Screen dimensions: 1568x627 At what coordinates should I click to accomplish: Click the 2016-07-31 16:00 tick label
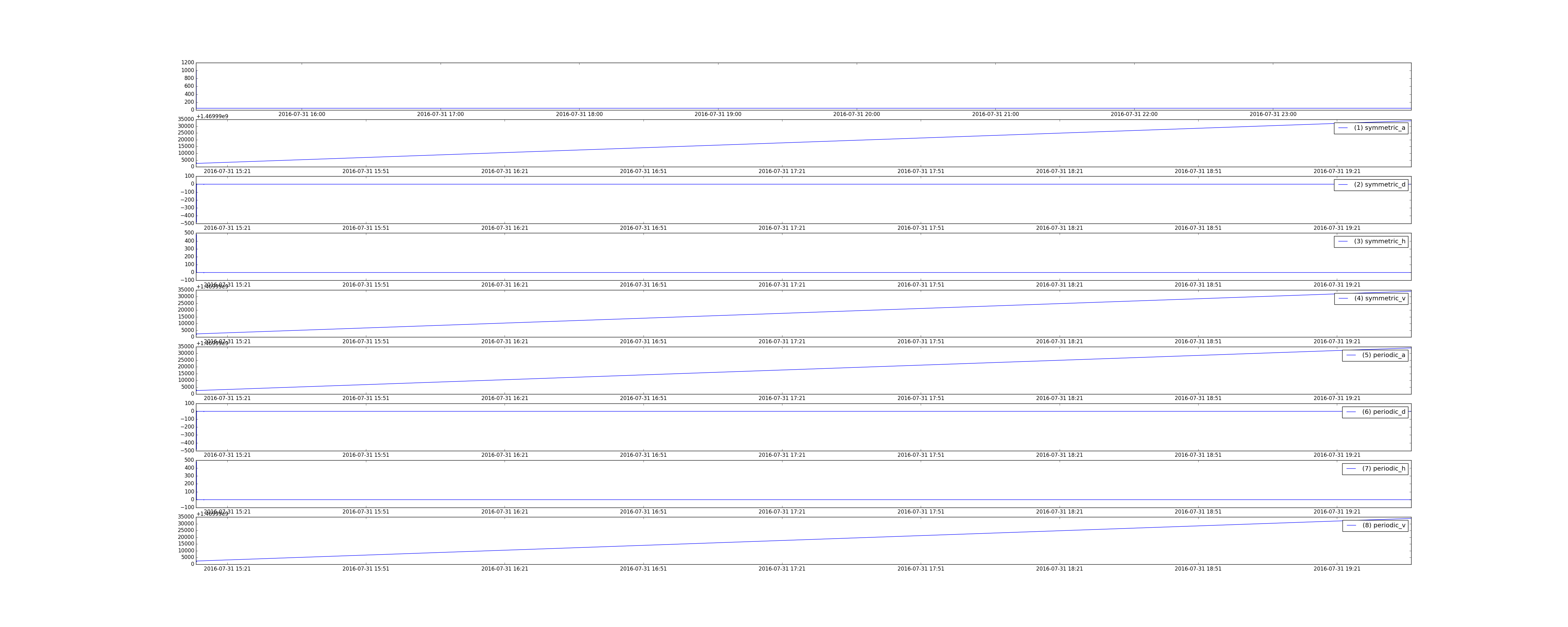point(302,114)
